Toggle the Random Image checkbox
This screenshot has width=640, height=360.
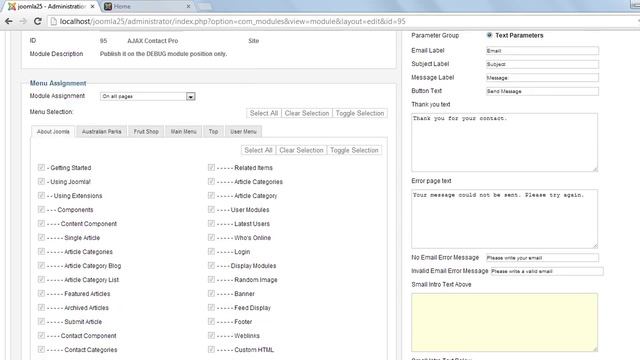coord(211,279)
